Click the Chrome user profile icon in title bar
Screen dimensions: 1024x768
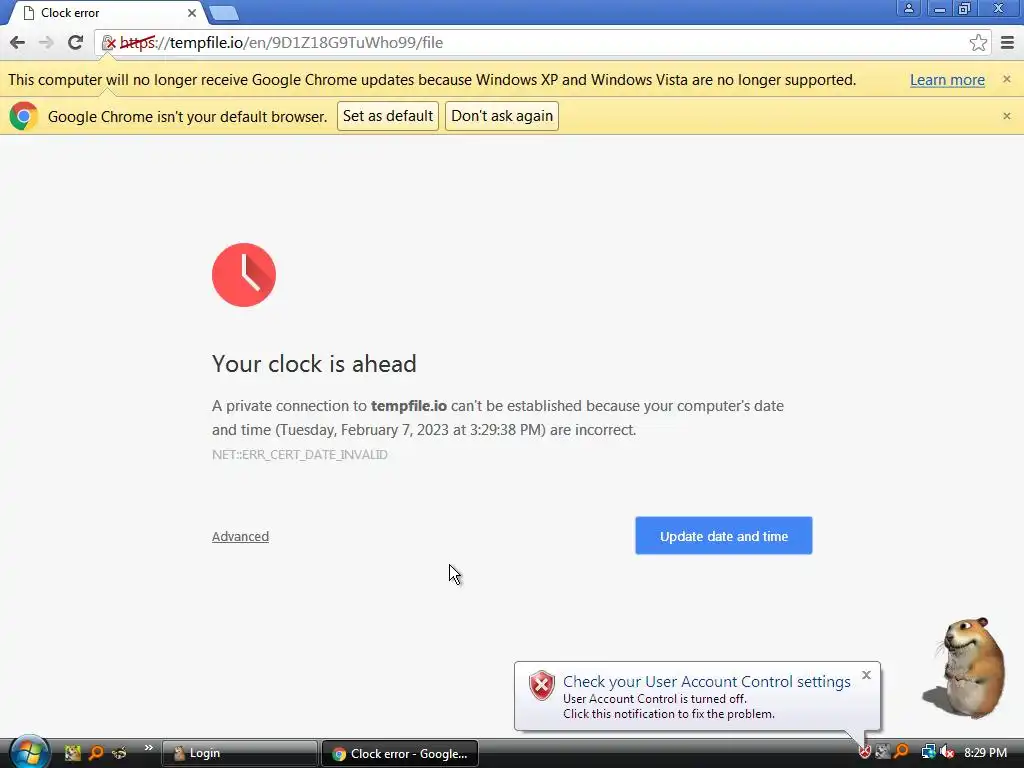pyautogui.click(x=908, y=8)
